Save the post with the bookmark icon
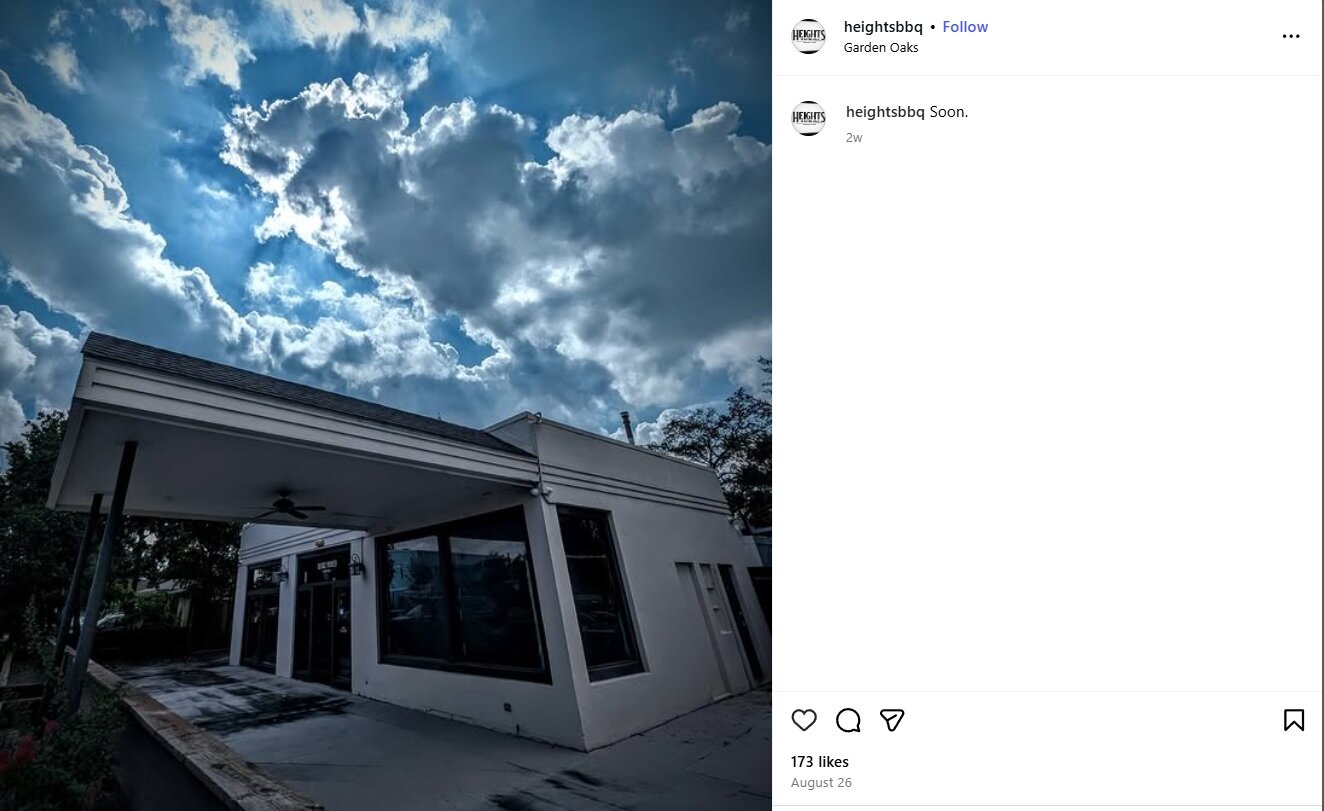The width and height of the screenshot is (1324, 811). pos(1293,720)
